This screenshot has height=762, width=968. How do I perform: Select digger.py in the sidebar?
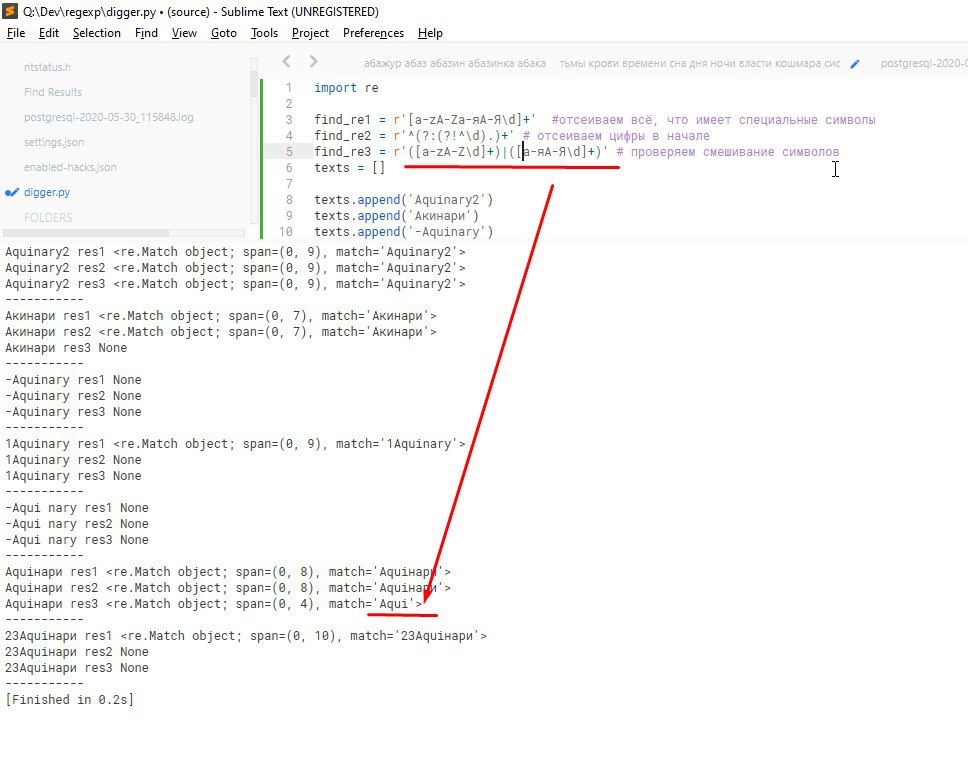coord(47,192)
